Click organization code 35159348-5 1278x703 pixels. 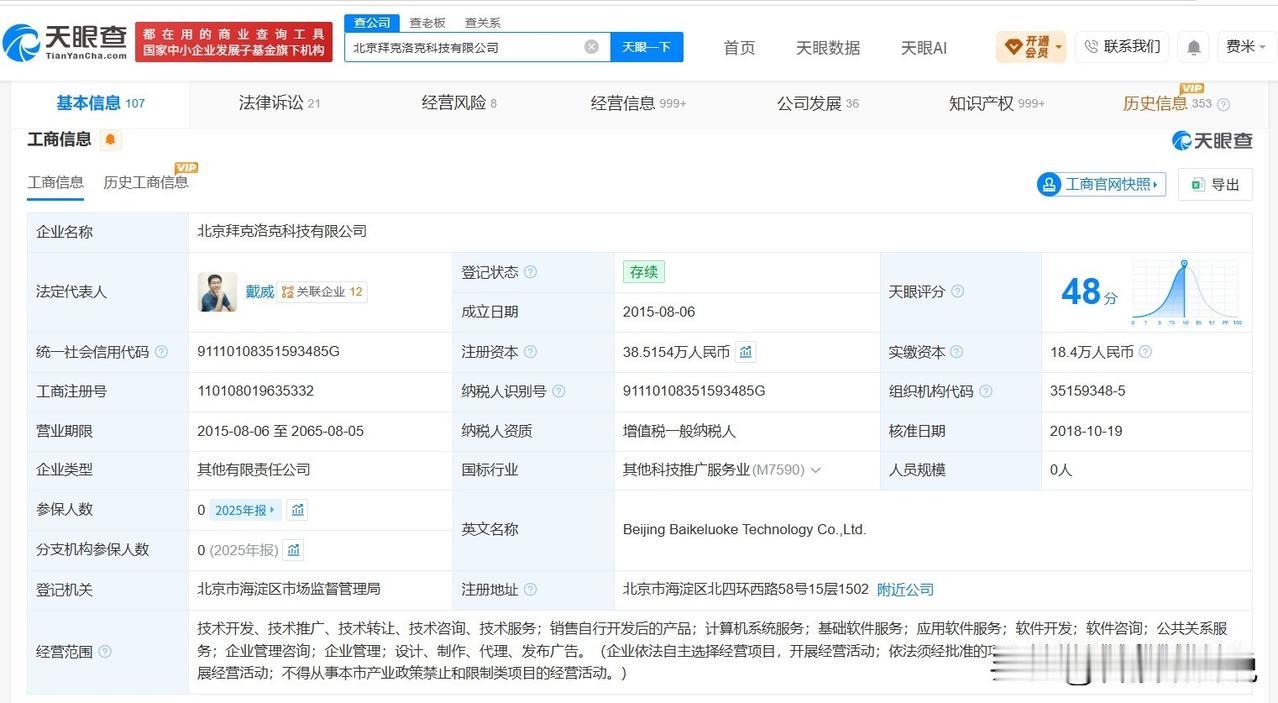click(1087, 391)
